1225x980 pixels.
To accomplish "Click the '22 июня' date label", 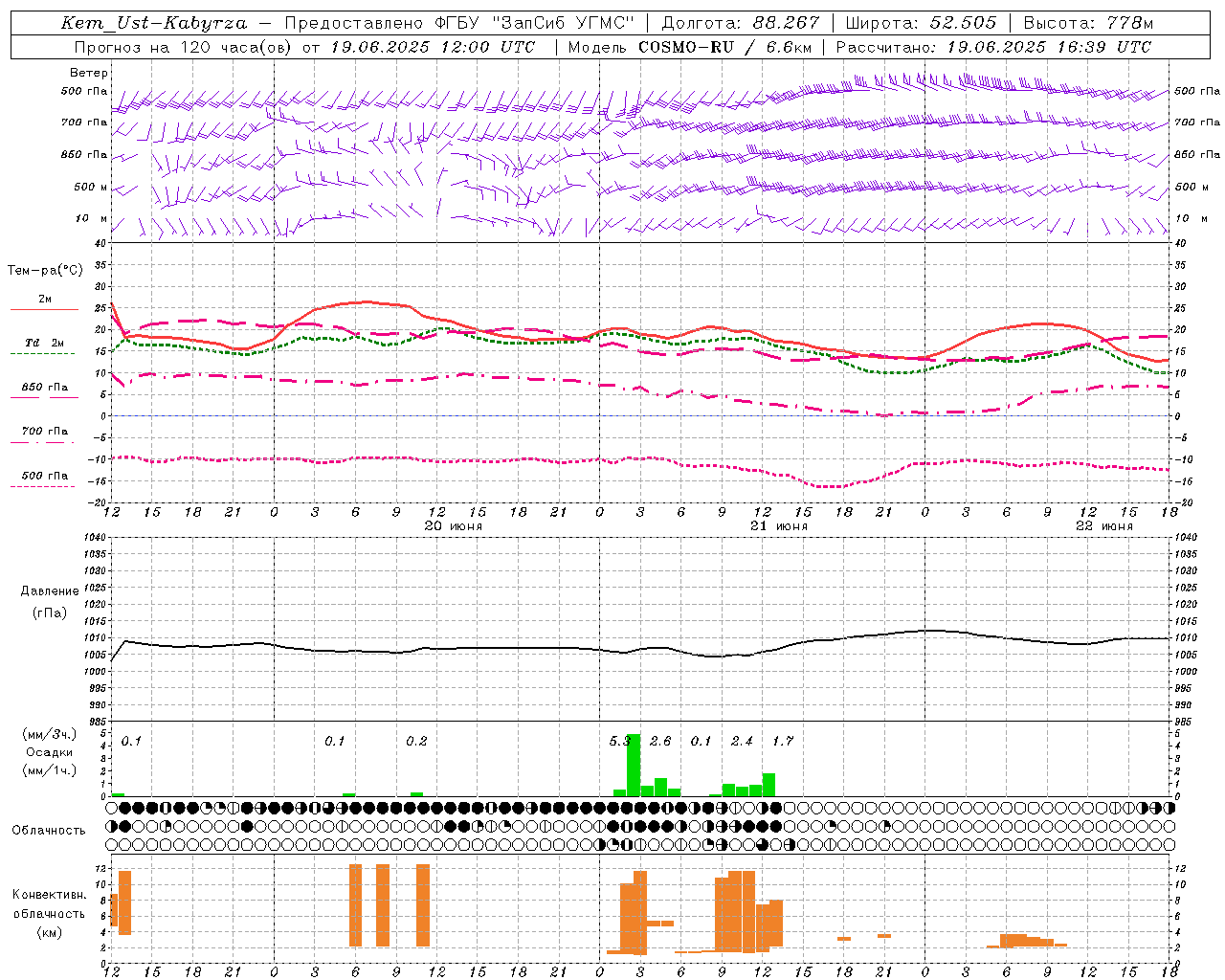I will (1104, 526).
